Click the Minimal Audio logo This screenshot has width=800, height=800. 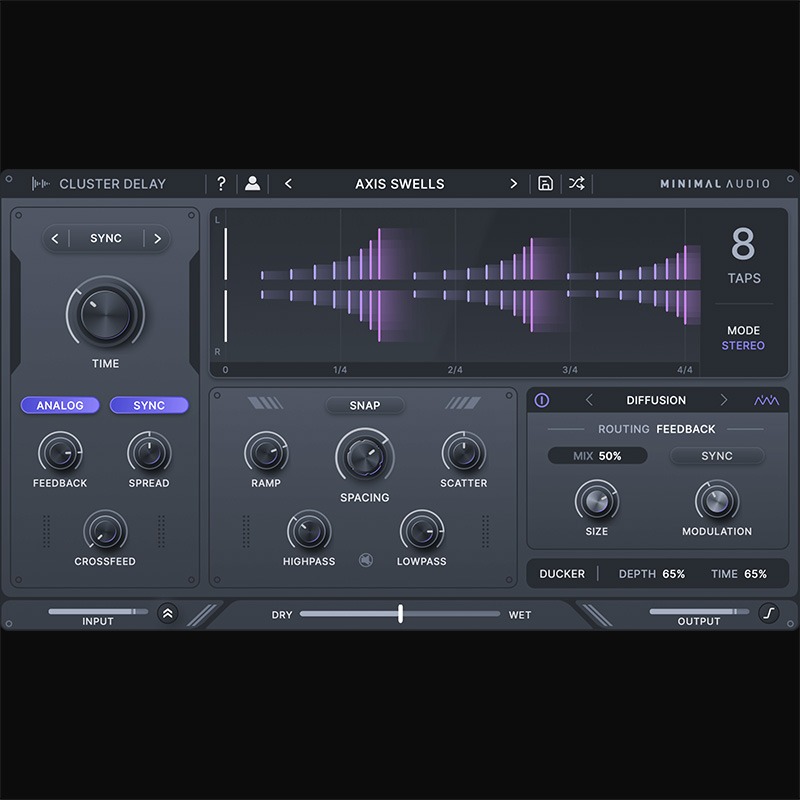coord(715,184)
